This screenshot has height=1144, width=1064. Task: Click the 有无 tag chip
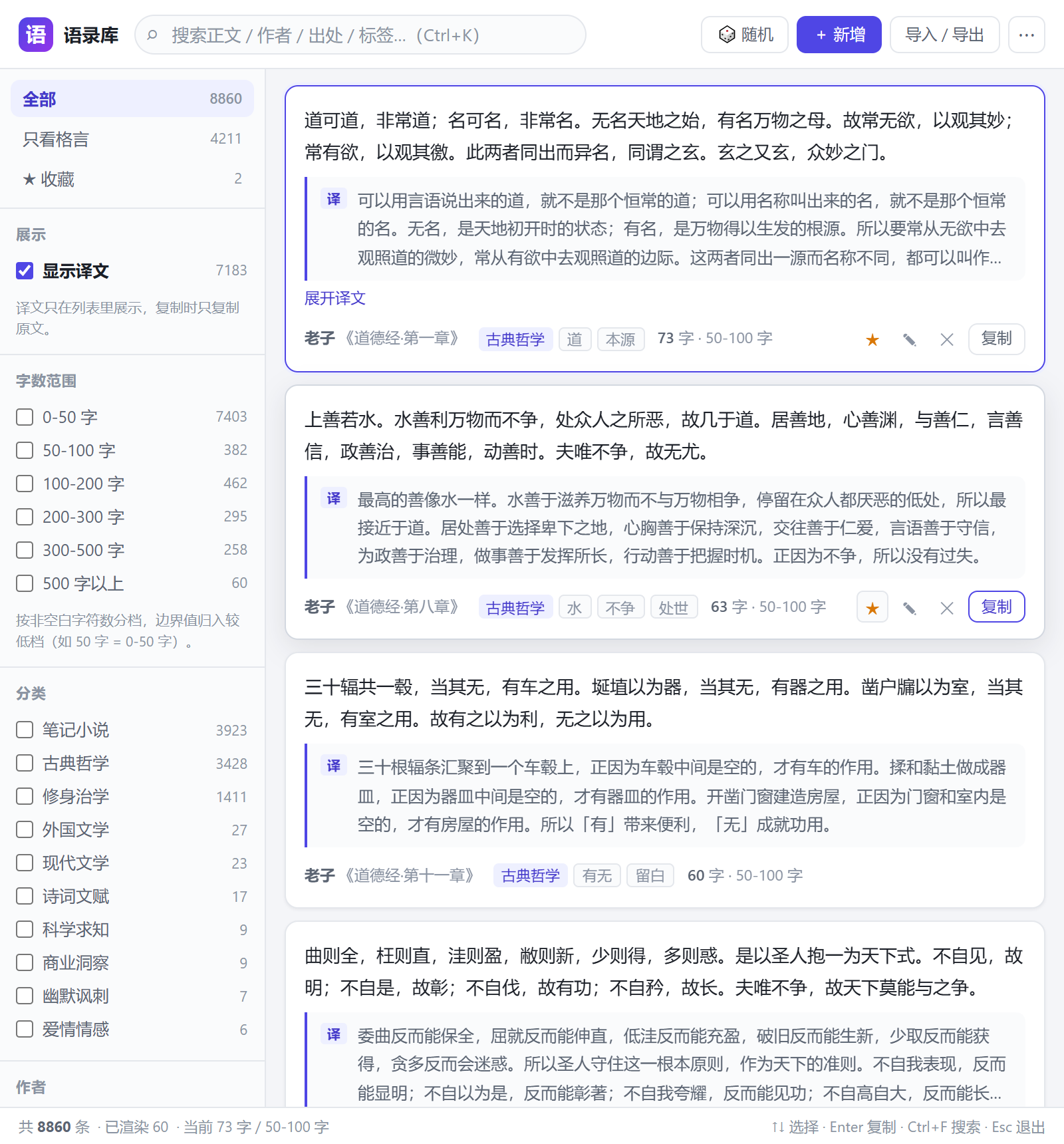tap(597, 875)
